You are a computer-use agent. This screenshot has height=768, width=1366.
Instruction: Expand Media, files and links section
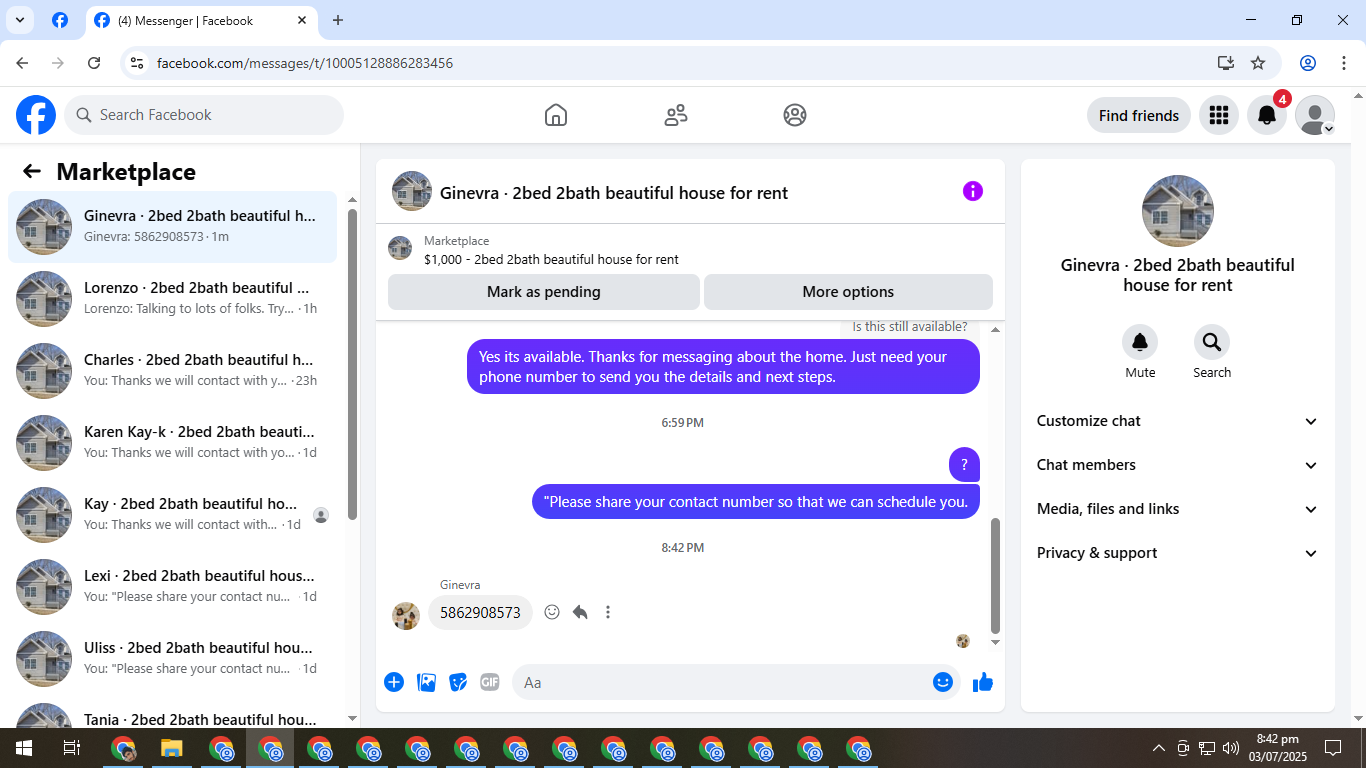[x=1178, y=509]
